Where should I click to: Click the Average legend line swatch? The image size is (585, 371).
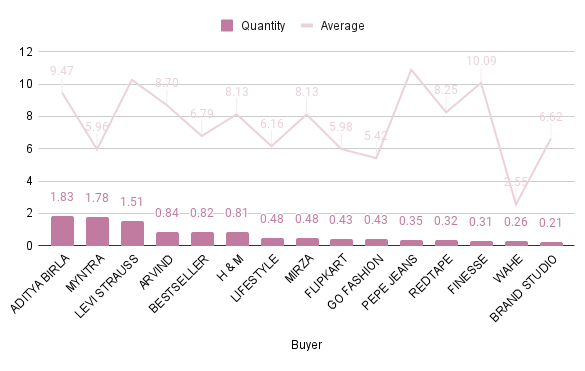click(x=307, y=26)
